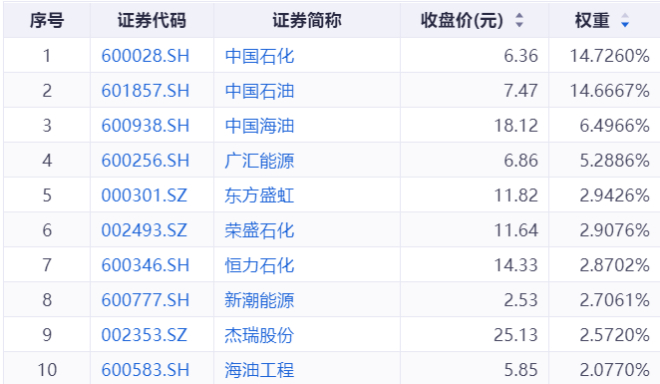Open stock code 002353.SZ
The image size is (660, 384).
tap(144, 335)
